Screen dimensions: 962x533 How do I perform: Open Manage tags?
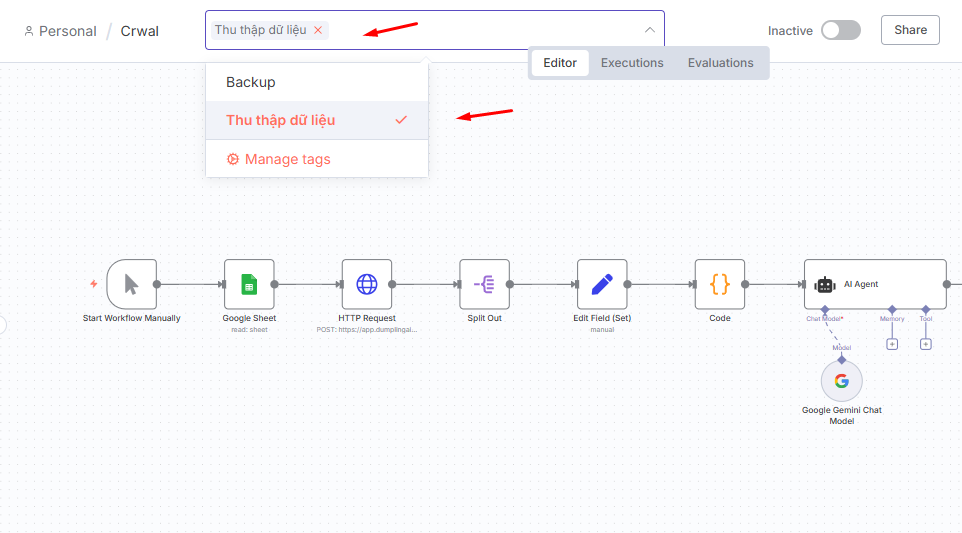(317, 159)
